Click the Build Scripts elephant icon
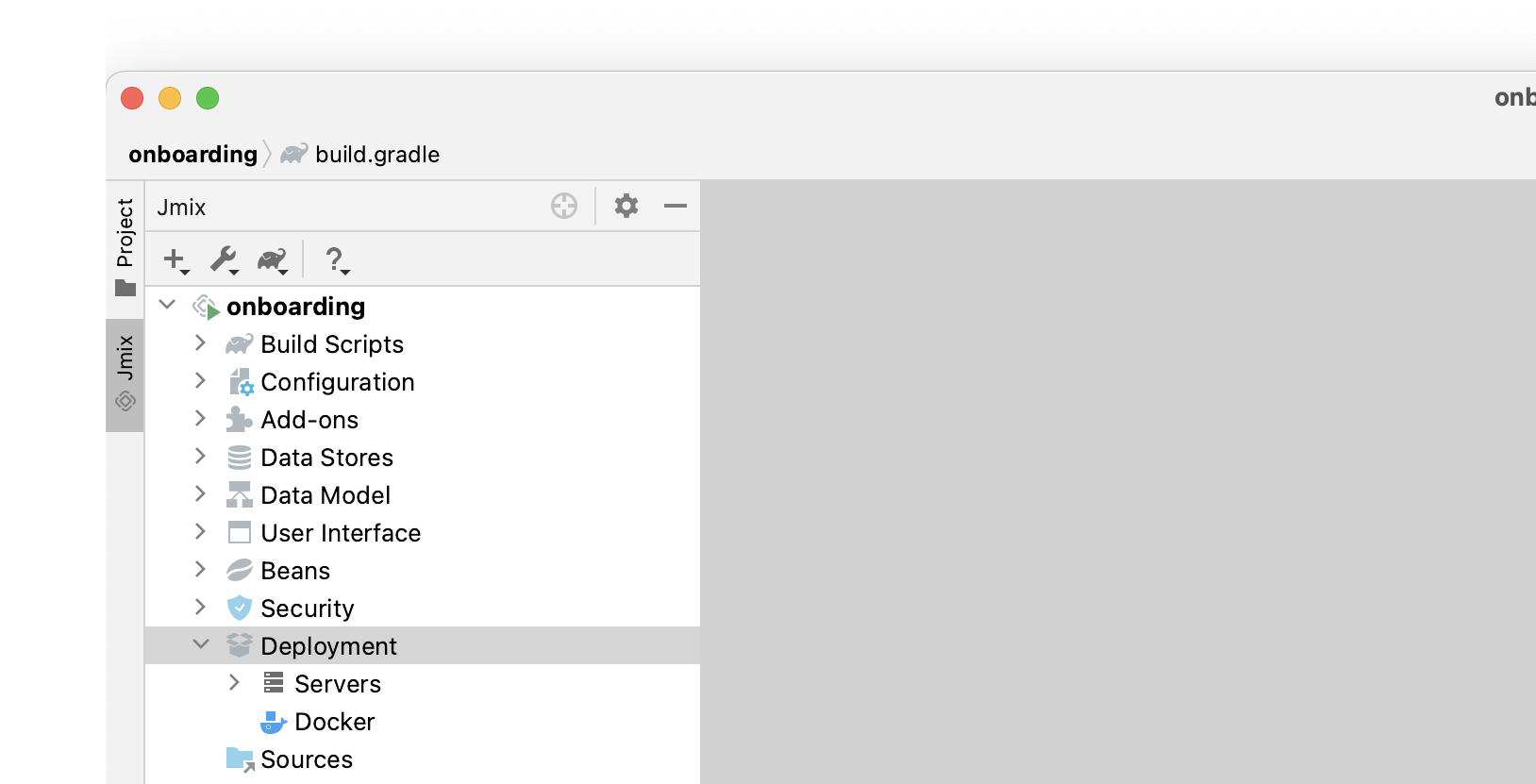The height and width of the screenshot is (784, 1536). click(x=240, y=344)
